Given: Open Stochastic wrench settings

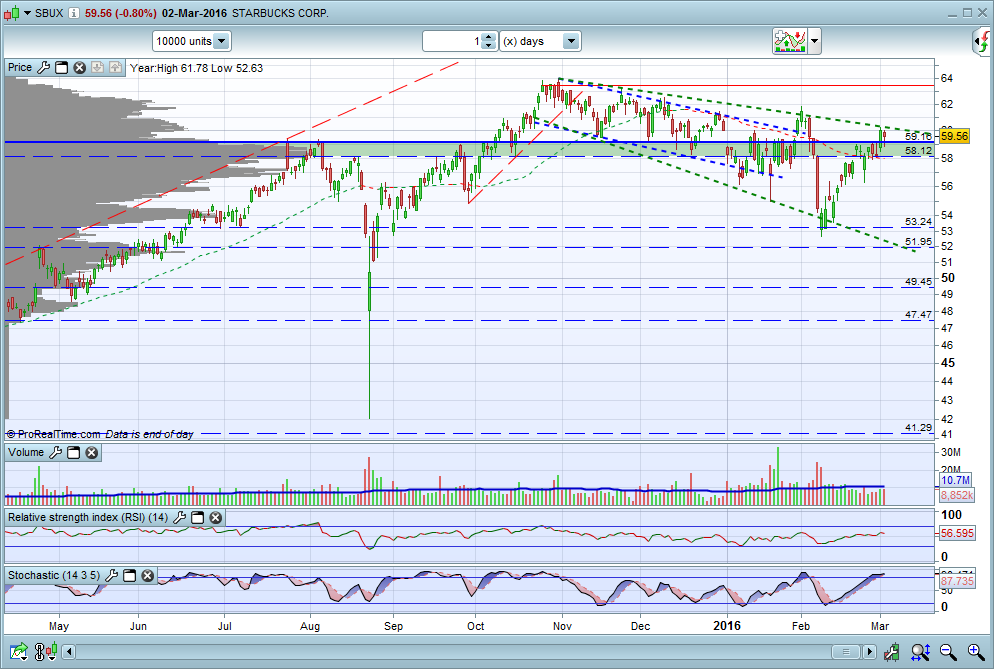Looking at the screenshot, I should tap(111, 575).
